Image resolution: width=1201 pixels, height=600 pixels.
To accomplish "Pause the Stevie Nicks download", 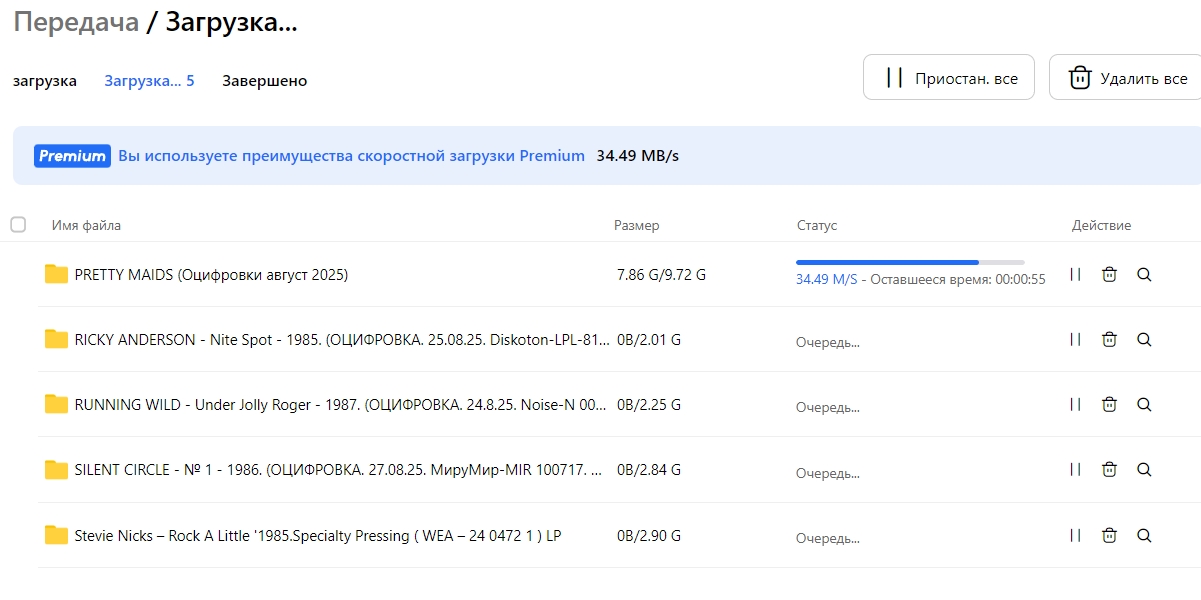I will pyautogui.click(x=1075, y=535).
